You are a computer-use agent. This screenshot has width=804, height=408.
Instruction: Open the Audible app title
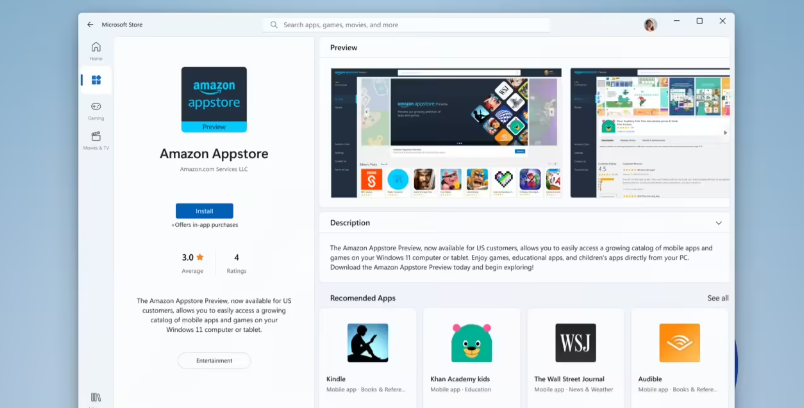click(650, 379)
